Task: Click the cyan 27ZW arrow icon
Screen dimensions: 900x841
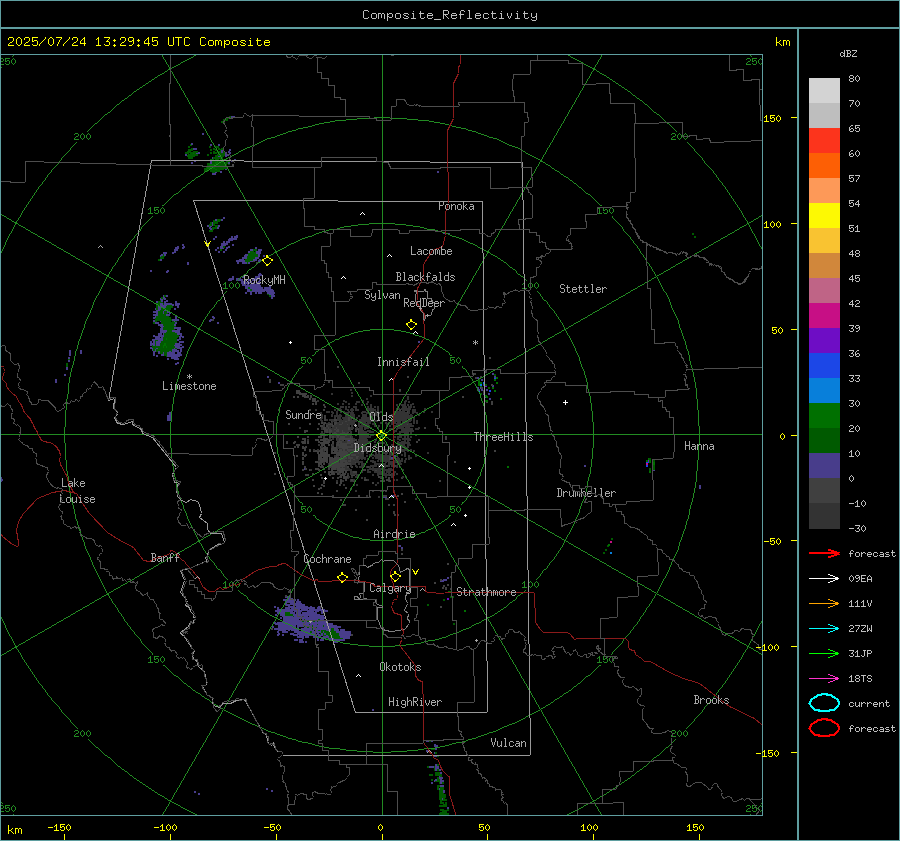Action: (x=824, y=629)
